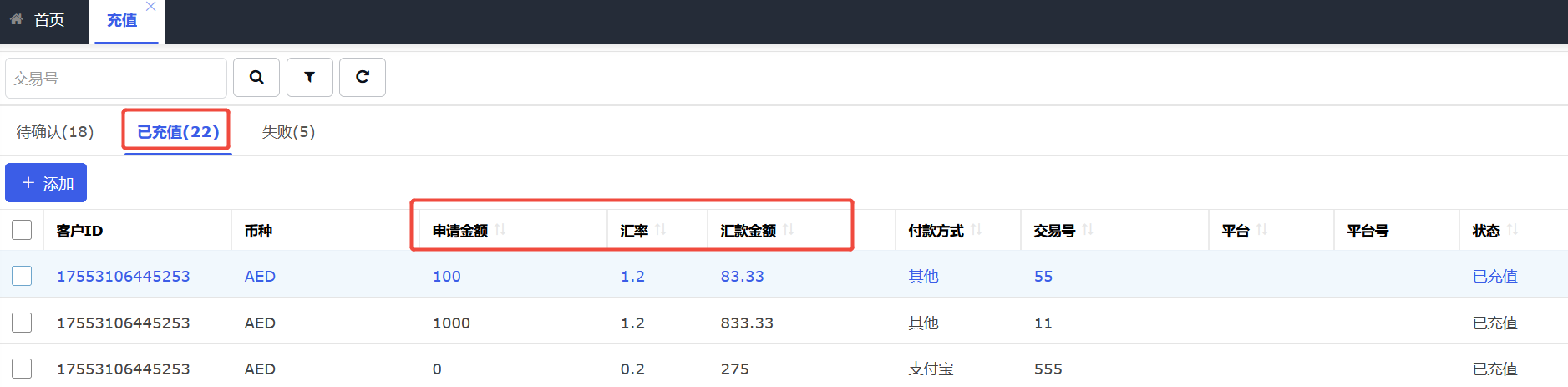Click transaction number 55
1568x387 pixels.
[x=1043, y=276]
